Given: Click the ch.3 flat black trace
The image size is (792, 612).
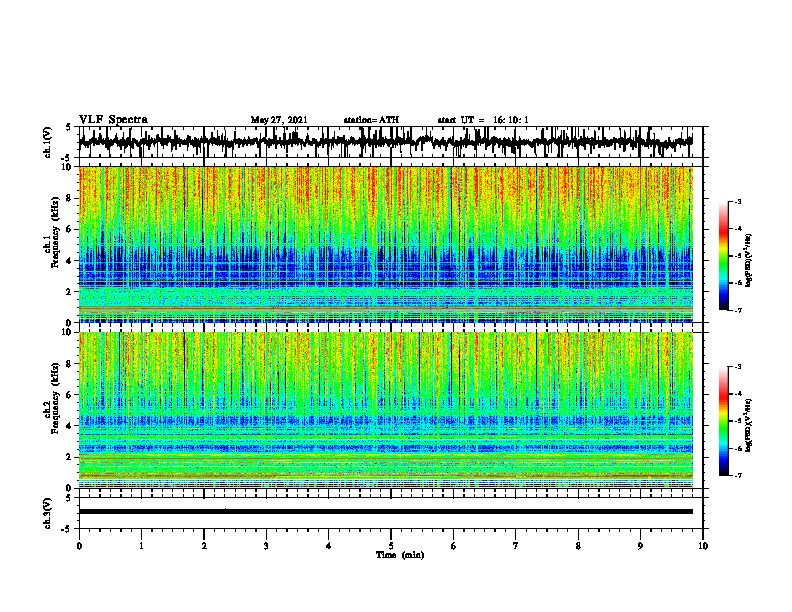Looking at the screenshot, I should (385, 512).
